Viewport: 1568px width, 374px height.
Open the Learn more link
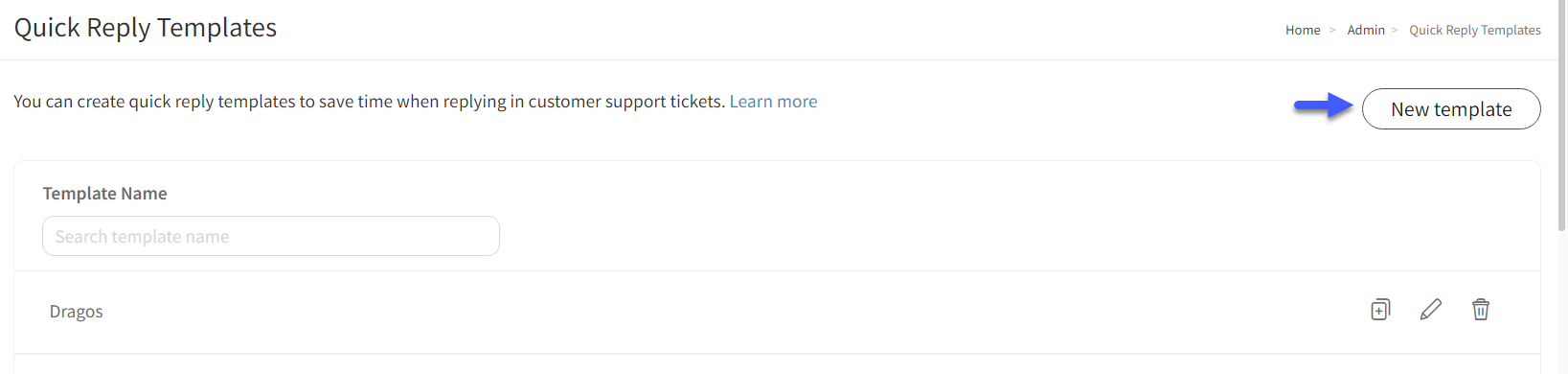pyautogui.click(x=773, y=102)
